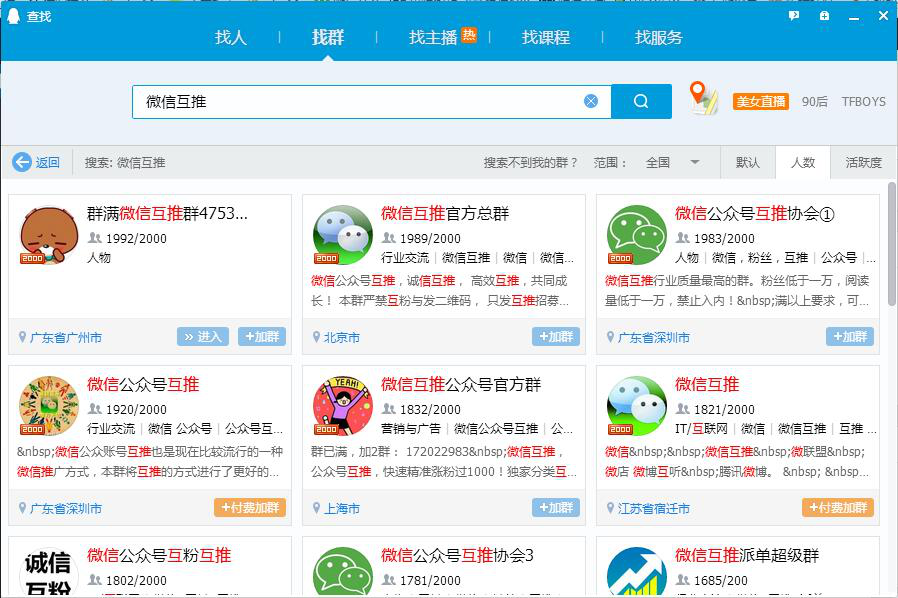This screenshot has width=898, height=598.
Task: Join 微信公众号互推协会① with +加群
Action: pyautogui.click(x=849, y=337)
